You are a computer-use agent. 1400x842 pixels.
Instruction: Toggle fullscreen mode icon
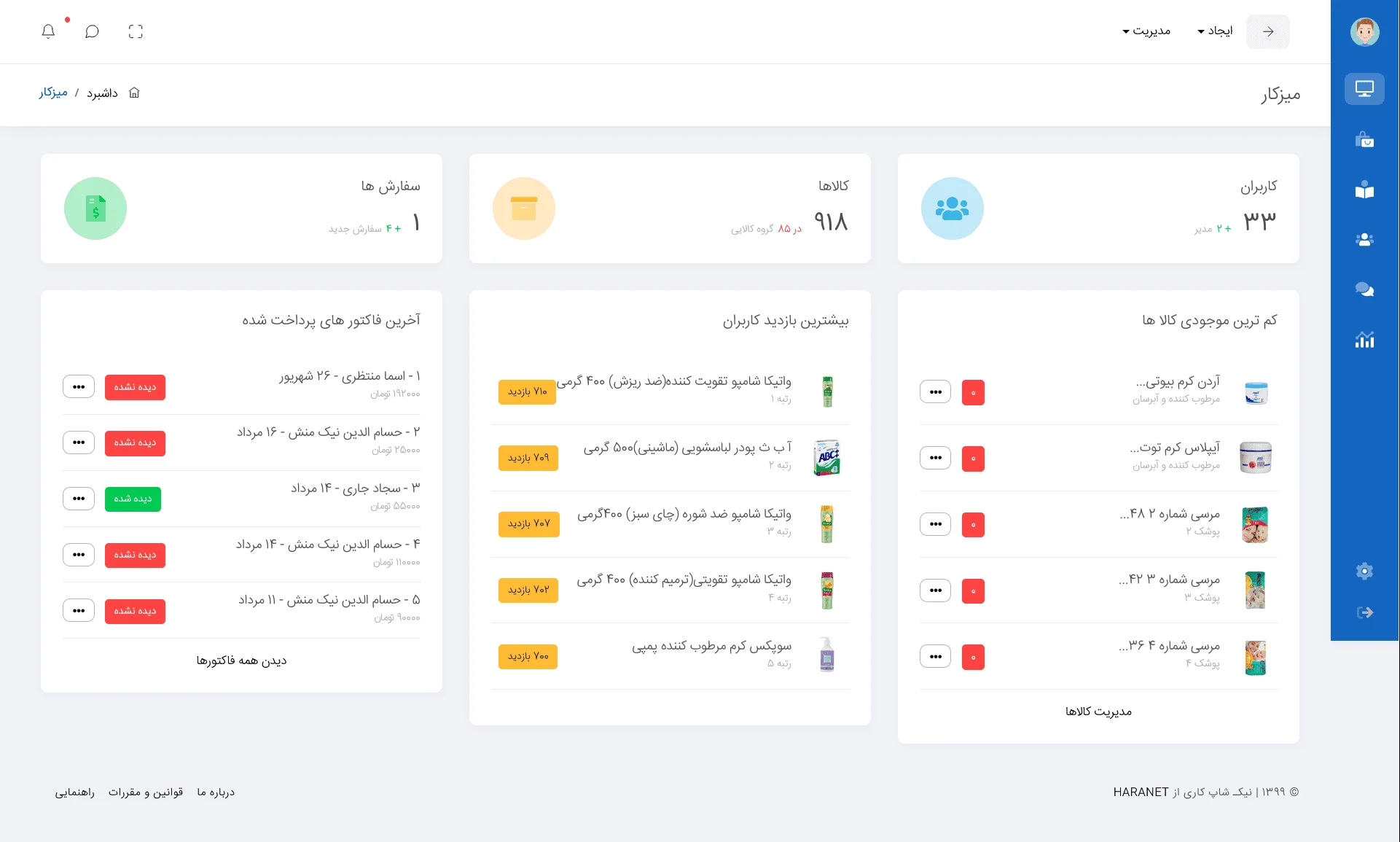click(136, 31)
